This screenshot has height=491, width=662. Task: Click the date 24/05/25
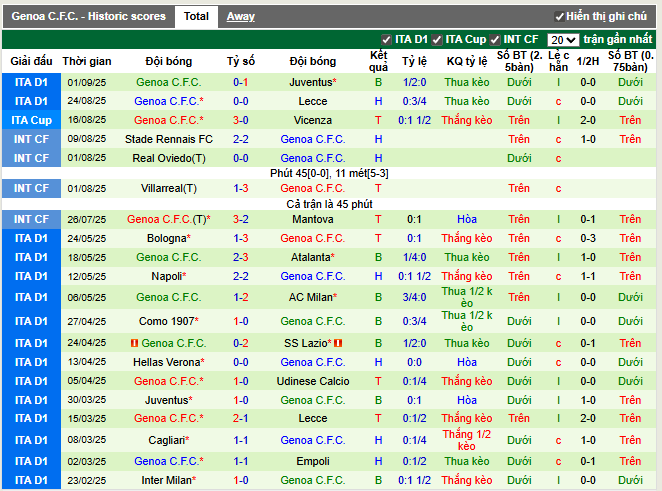coord(87,239)
